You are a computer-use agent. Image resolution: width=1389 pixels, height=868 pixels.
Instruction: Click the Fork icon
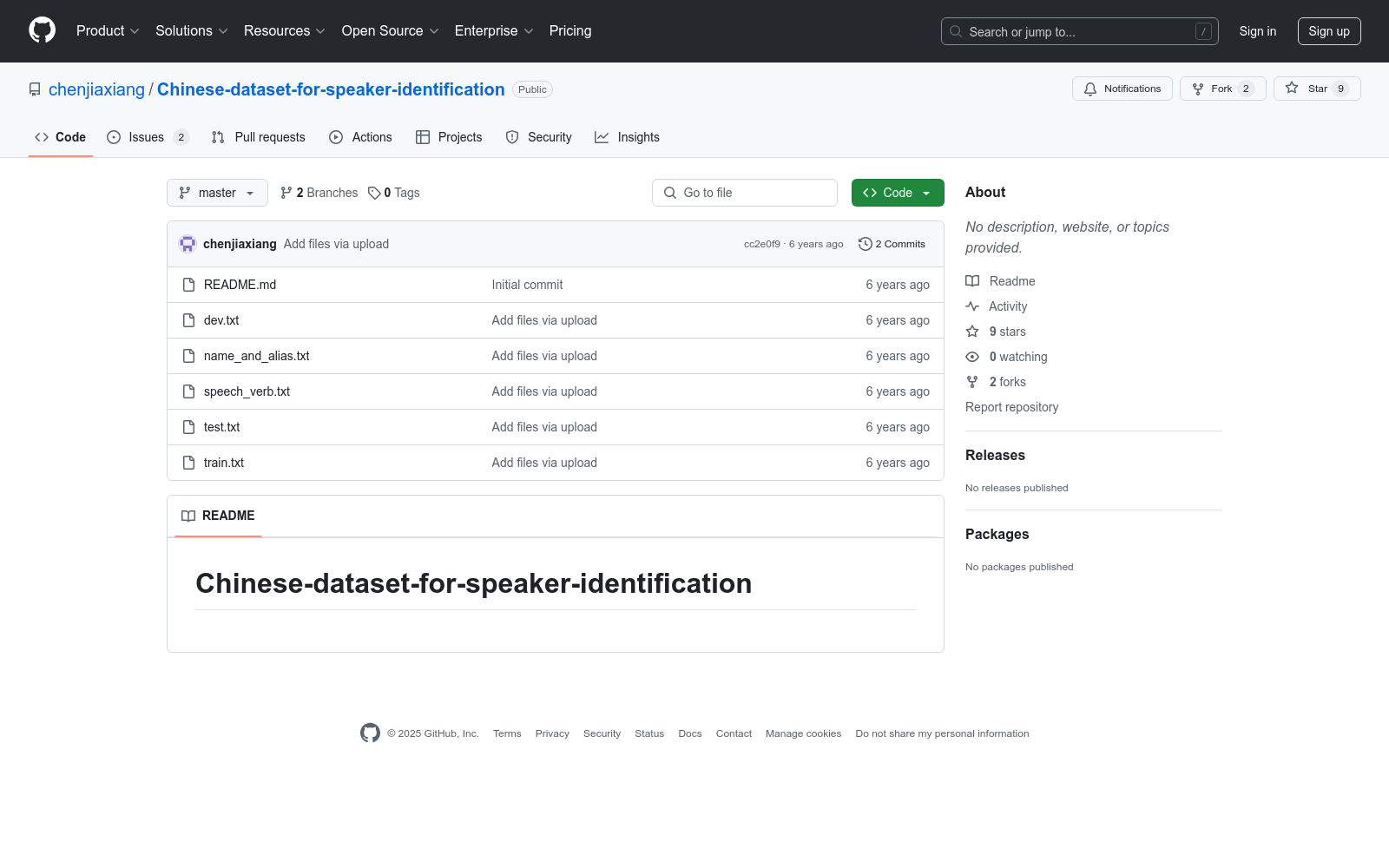pos(1198,89)
